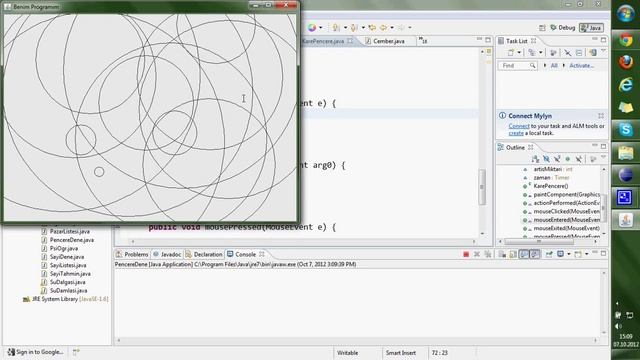The image size is (640, 360).
Task: Open the Problems tab
Action: pyautogui.click(x=132, y=254)
